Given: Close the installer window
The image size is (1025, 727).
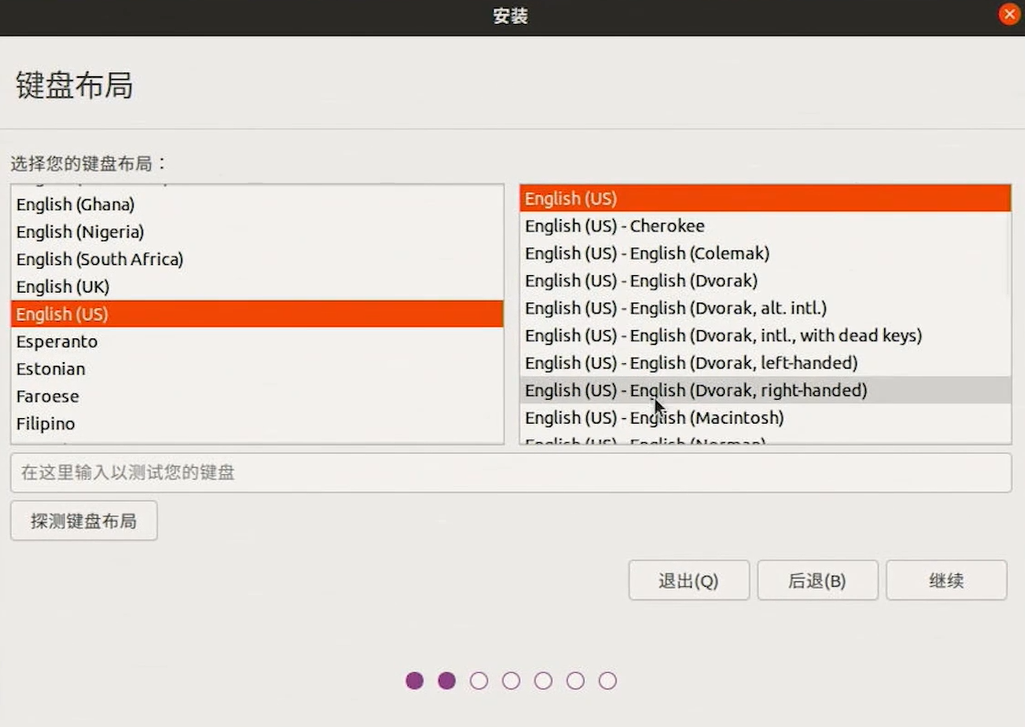Looking at the screenshot, I should (x=1009, y=14).
